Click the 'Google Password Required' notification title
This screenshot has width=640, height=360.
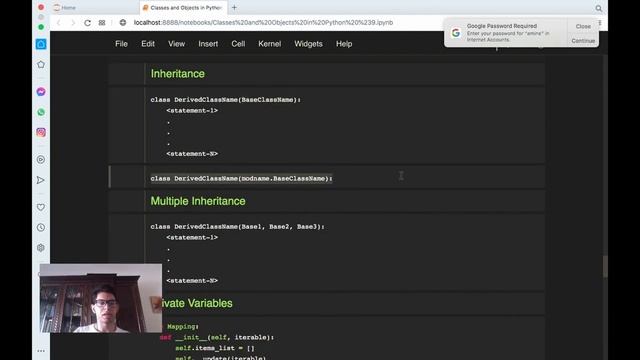[502, 26]
